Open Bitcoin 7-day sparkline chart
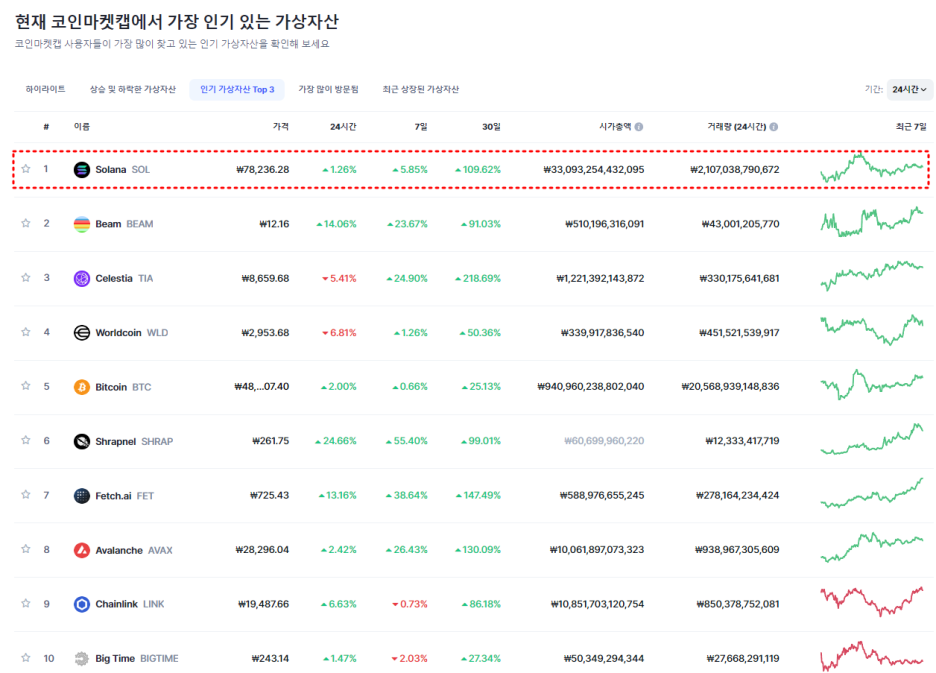This screenshot has height=673, width=936. pyautogui.click(x=872, y=385)
